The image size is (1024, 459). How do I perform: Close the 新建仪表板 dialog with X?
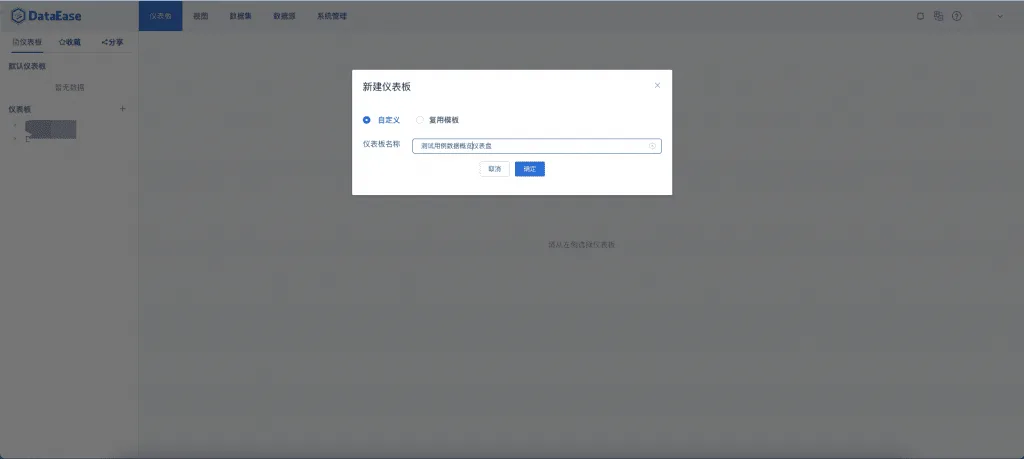point(658,86)
